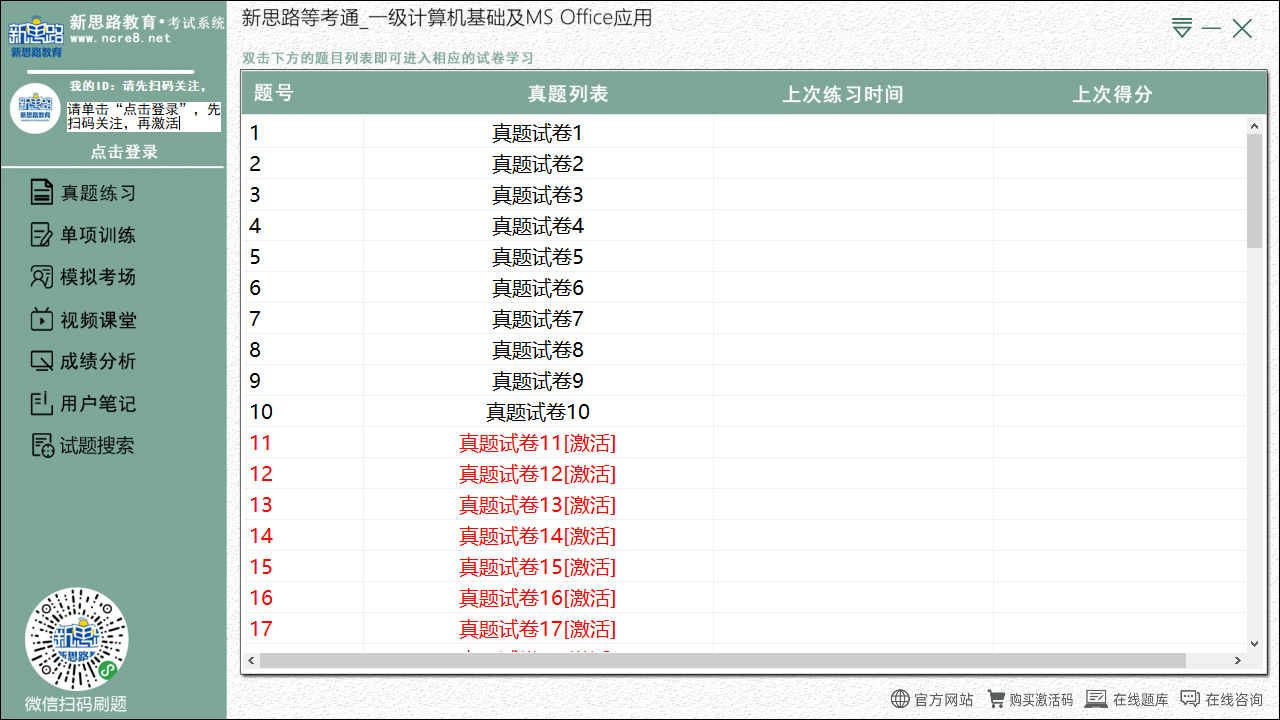Click the 用户笔记 notes icon
1280x720 pixels.
click(41, 404)
